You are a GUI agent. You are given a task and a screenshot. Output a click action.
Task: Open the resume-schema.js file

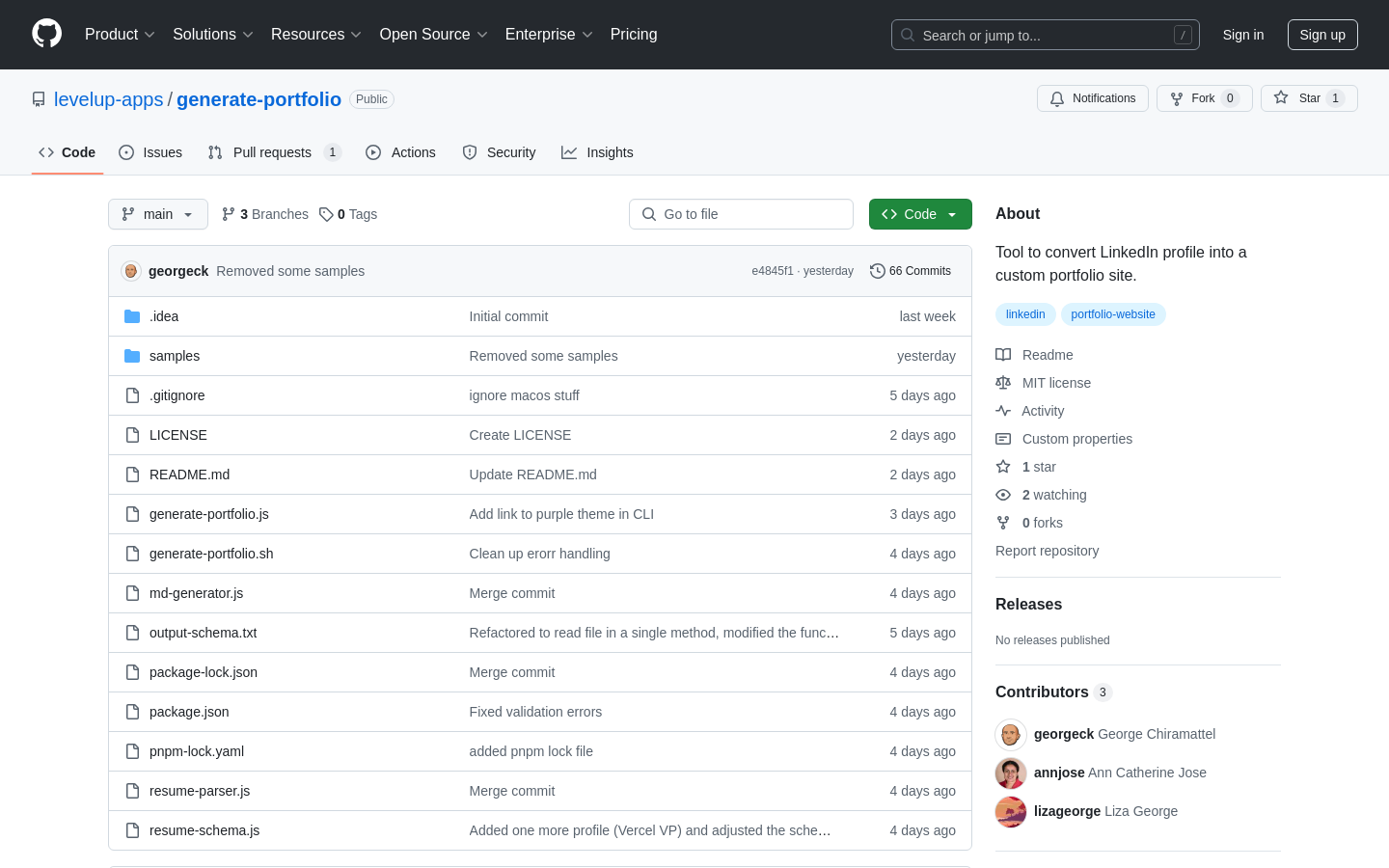204,830
